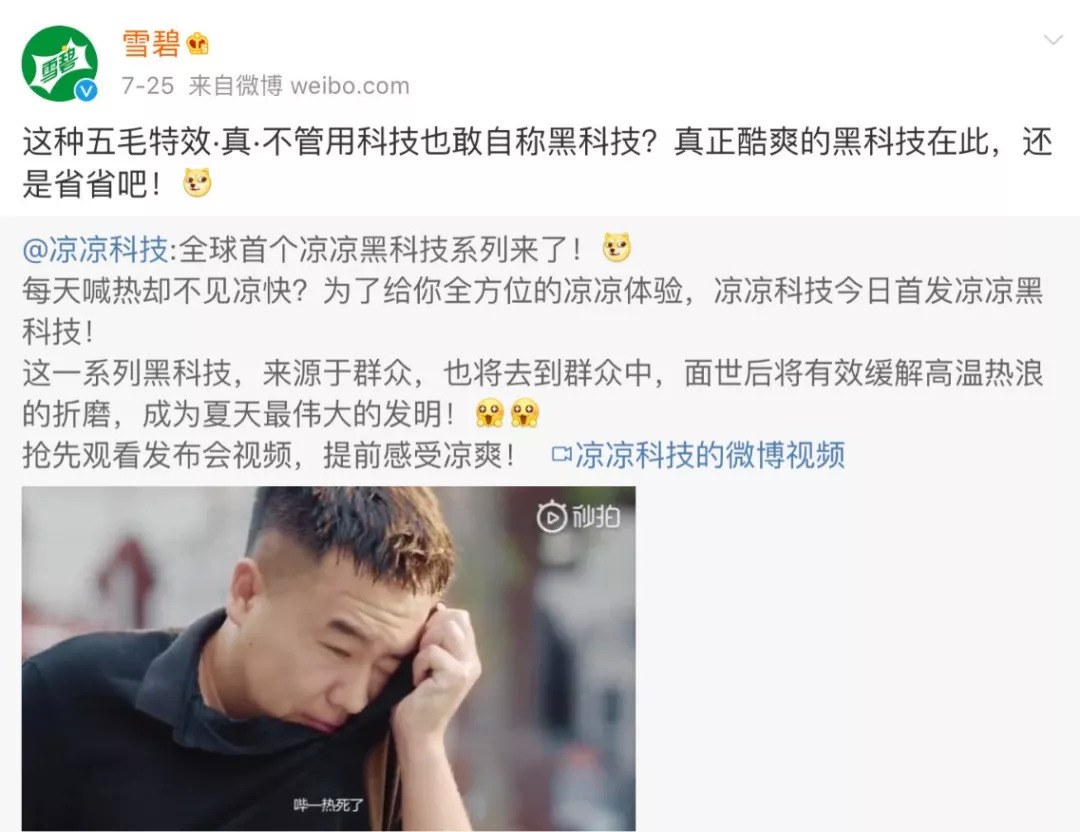The height and width of the screenshot is (832, 1080).
Task: Open the weibo.com source link
Action: point(350,86)
